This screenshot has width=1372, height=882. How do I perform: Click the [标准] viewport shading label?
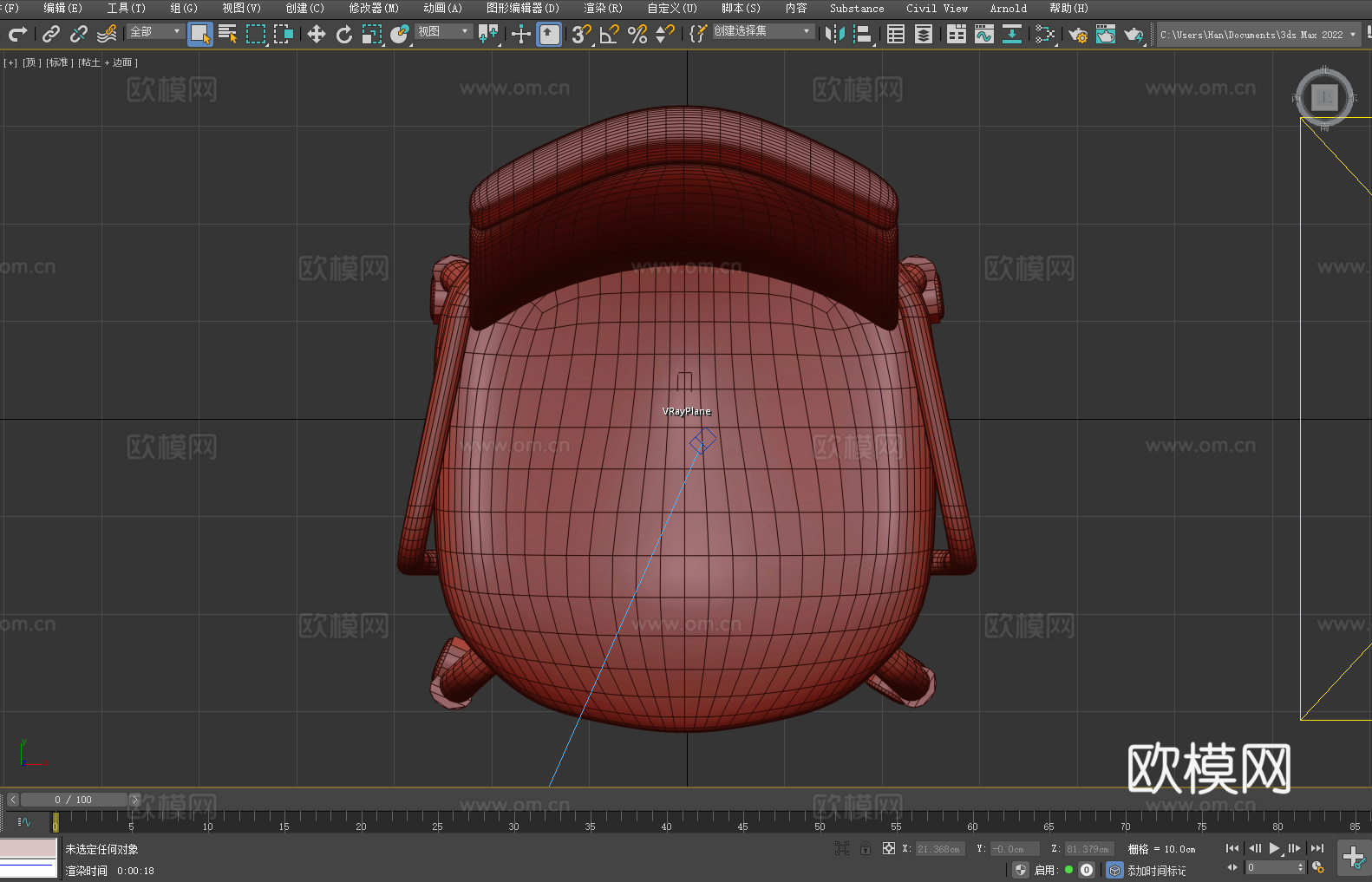coord(60,62)
